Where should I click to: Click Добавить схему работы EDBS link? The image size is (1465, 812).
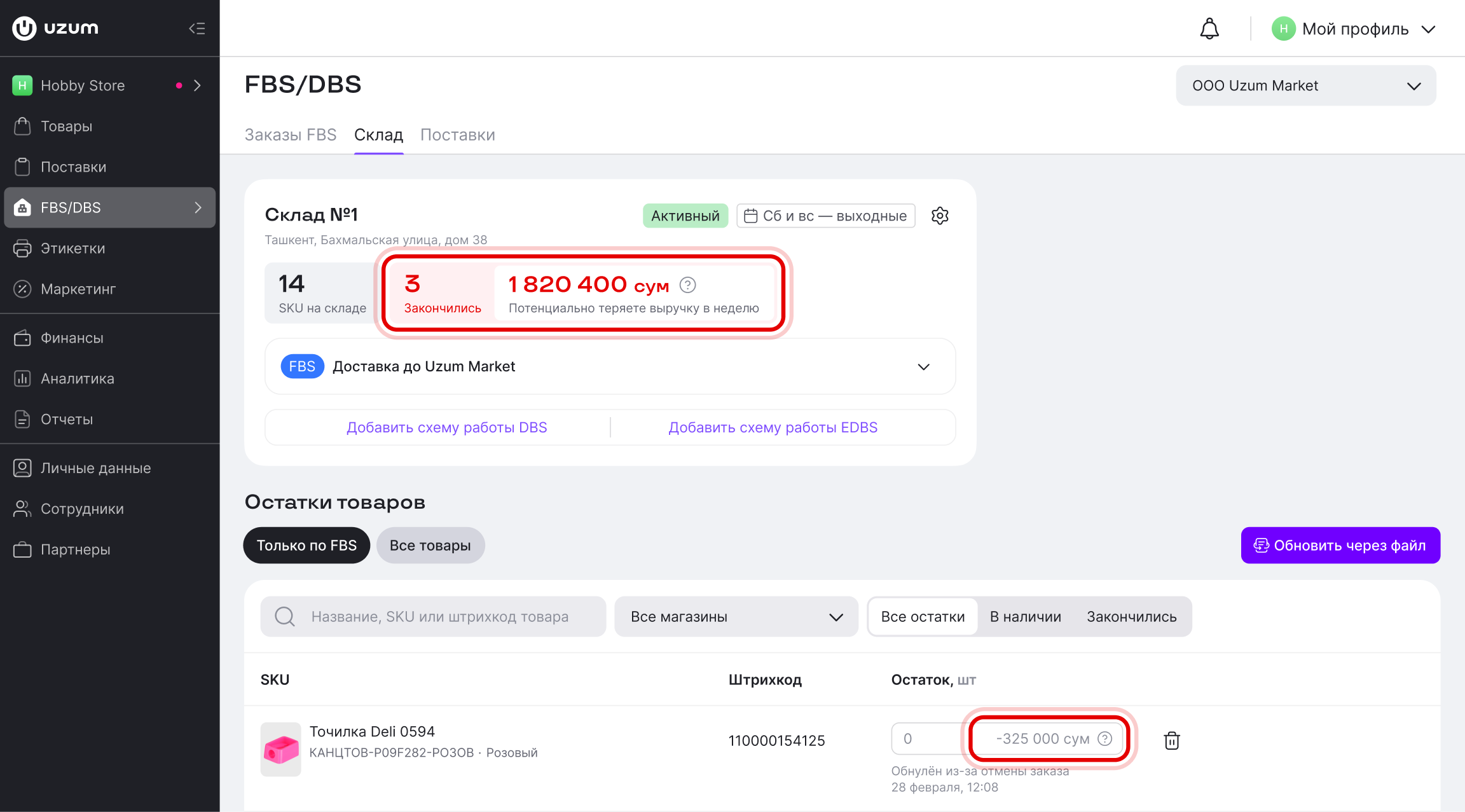point(773,427)
